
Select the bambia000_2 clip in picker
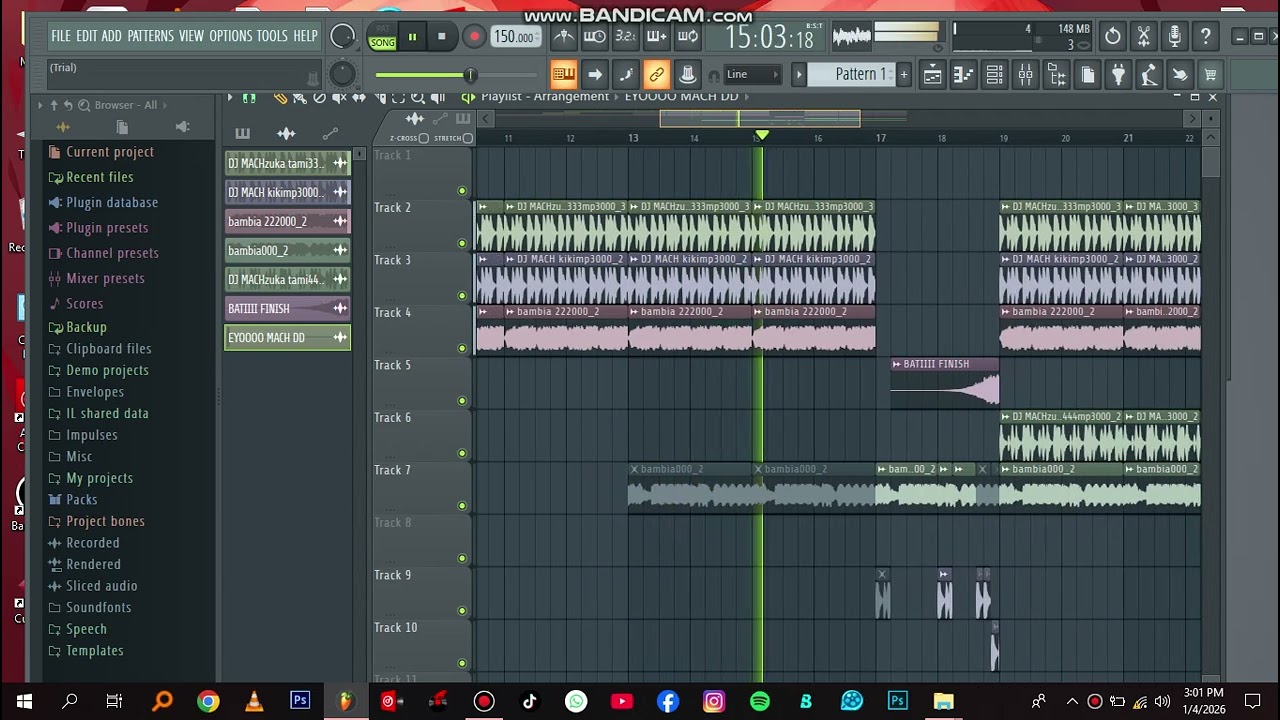287,251
